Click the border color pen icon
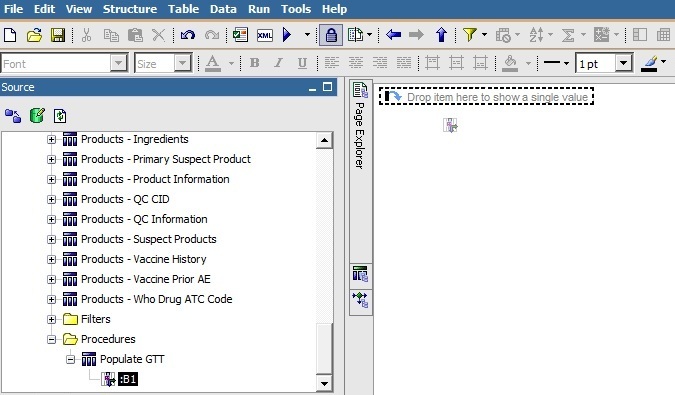Screen dimensions: 675x395 pyautogui.click(x=650, y=64)
